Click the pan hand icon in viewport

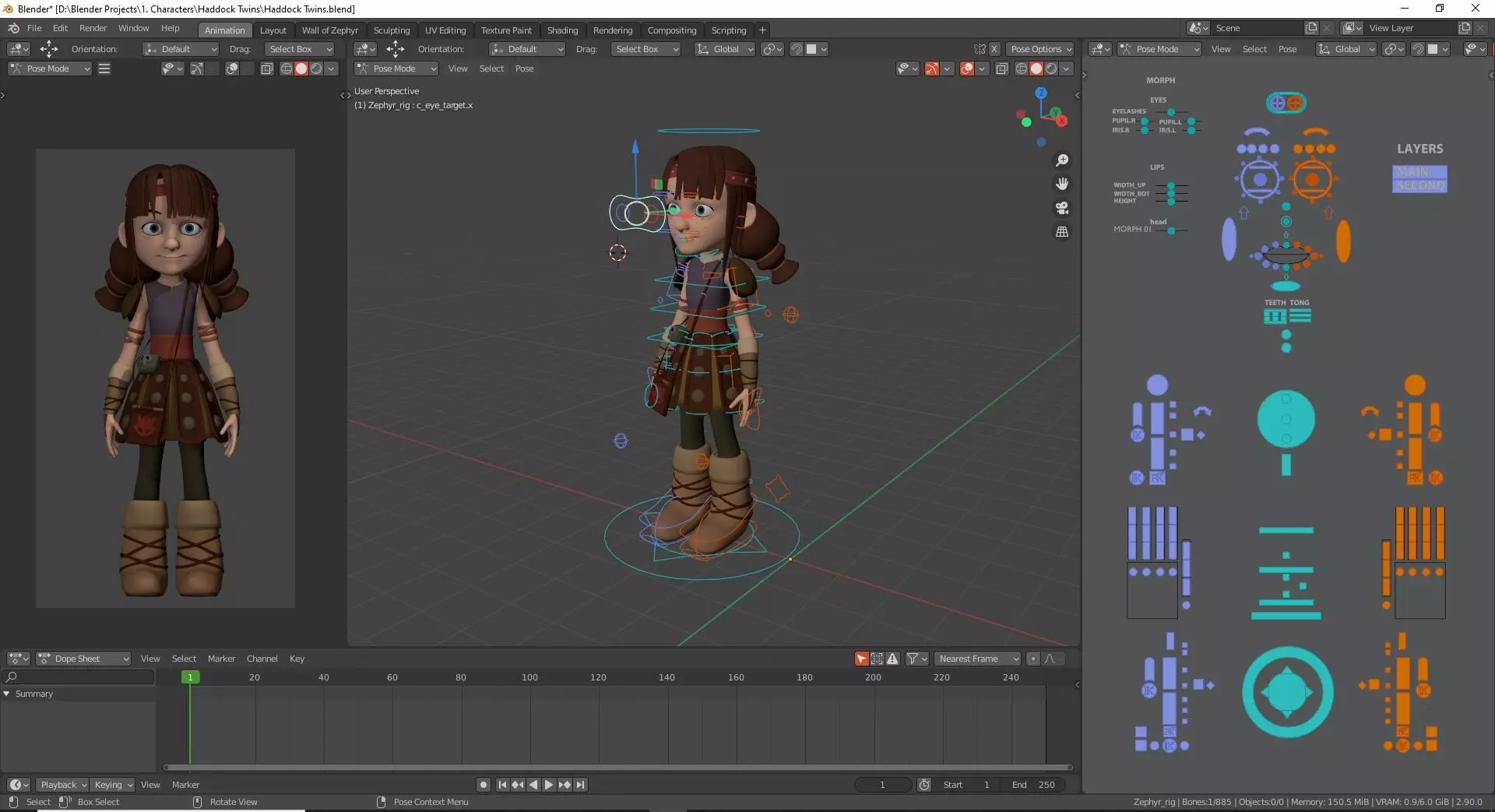[1062, 185]
